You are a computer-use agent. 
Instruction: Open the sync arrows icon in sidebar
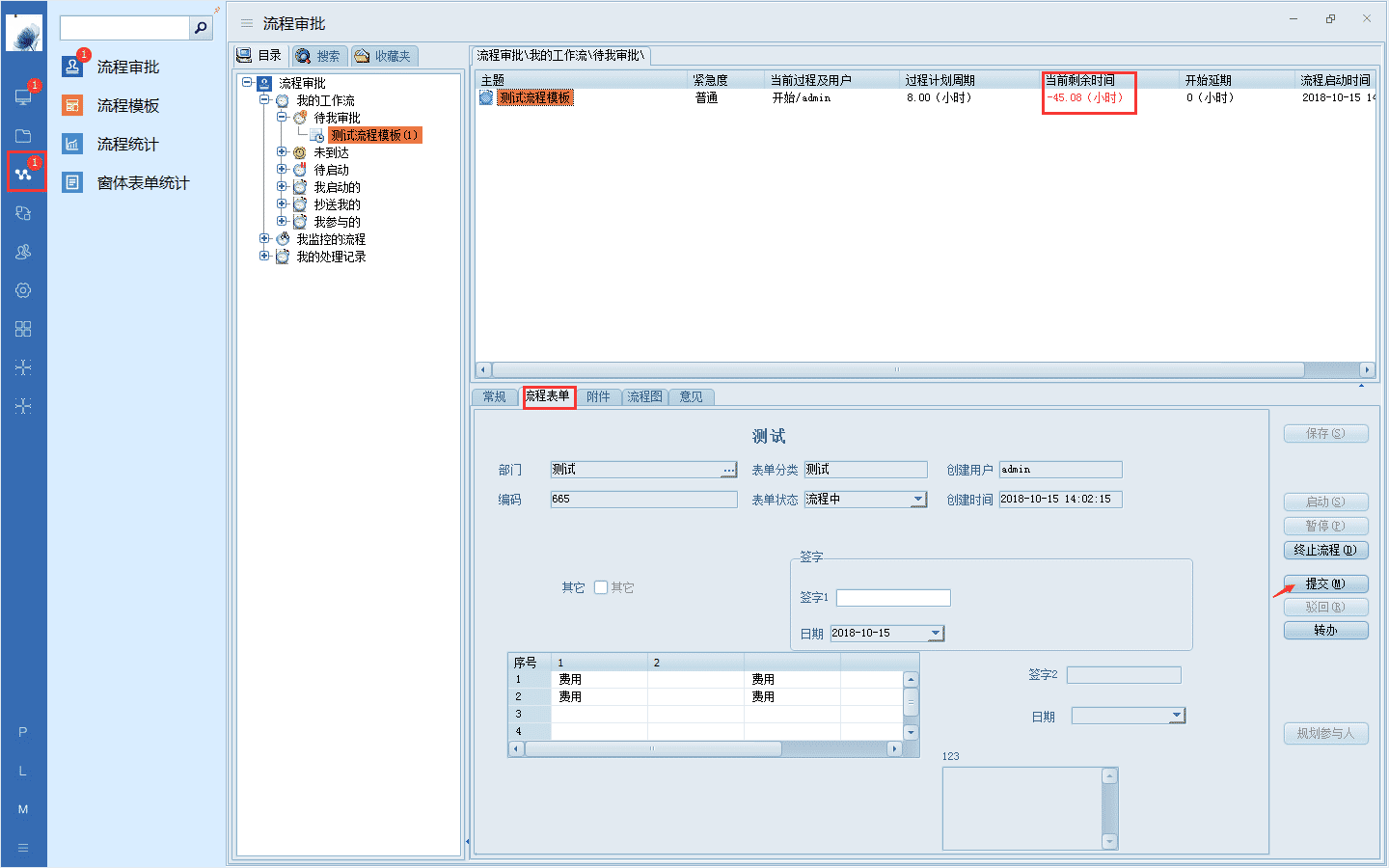[23, 213]
